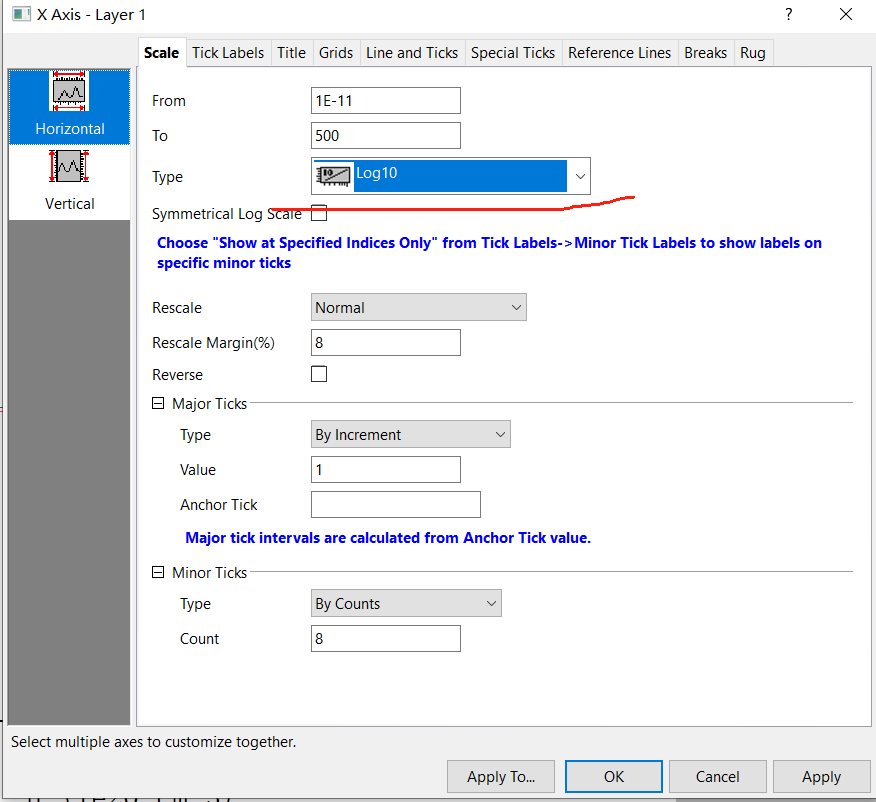Open the Reference Lines tab

620,52
